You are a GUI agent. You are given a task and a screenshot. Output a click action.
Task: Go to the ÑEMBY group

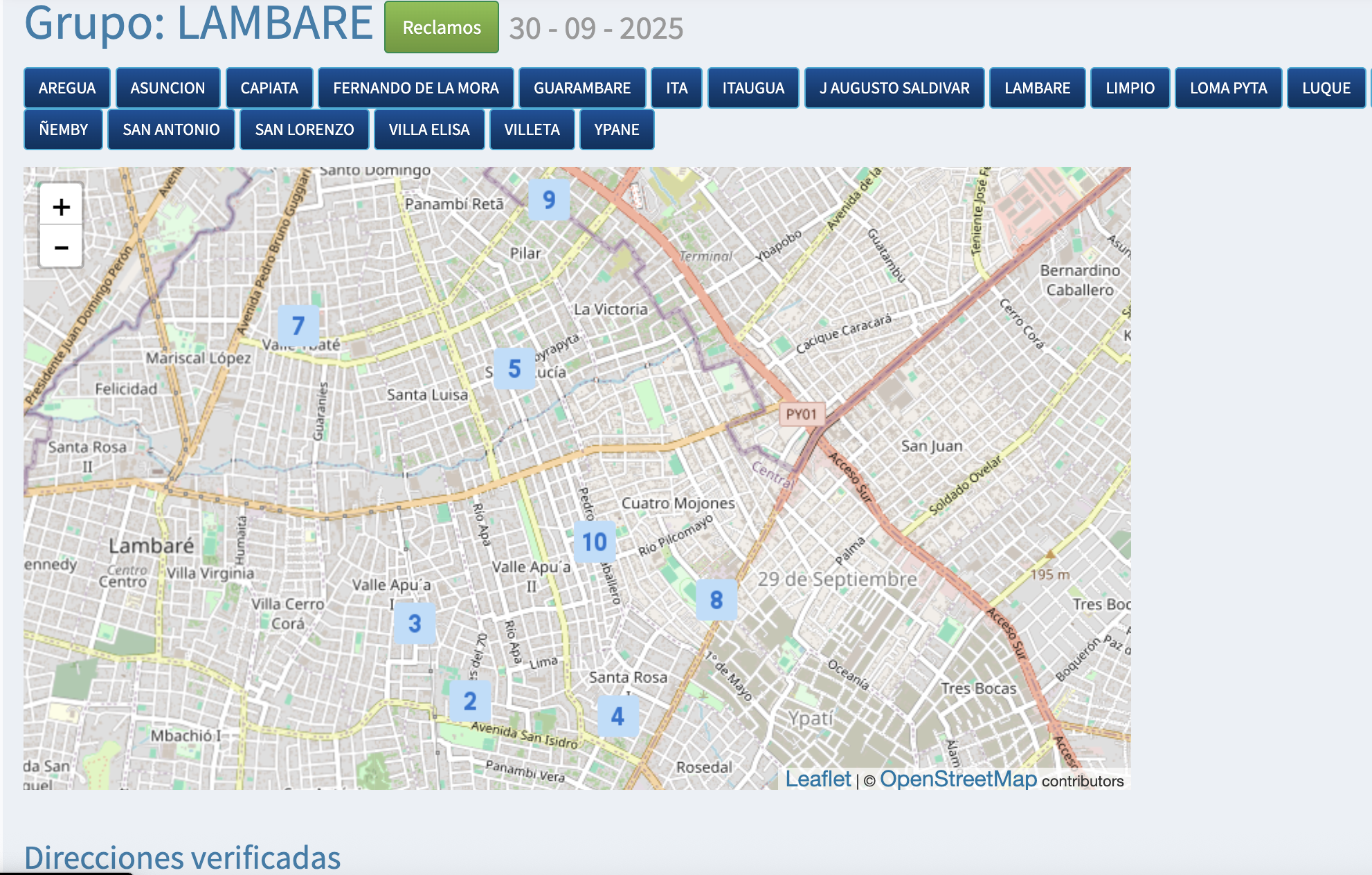click(63, 129)
